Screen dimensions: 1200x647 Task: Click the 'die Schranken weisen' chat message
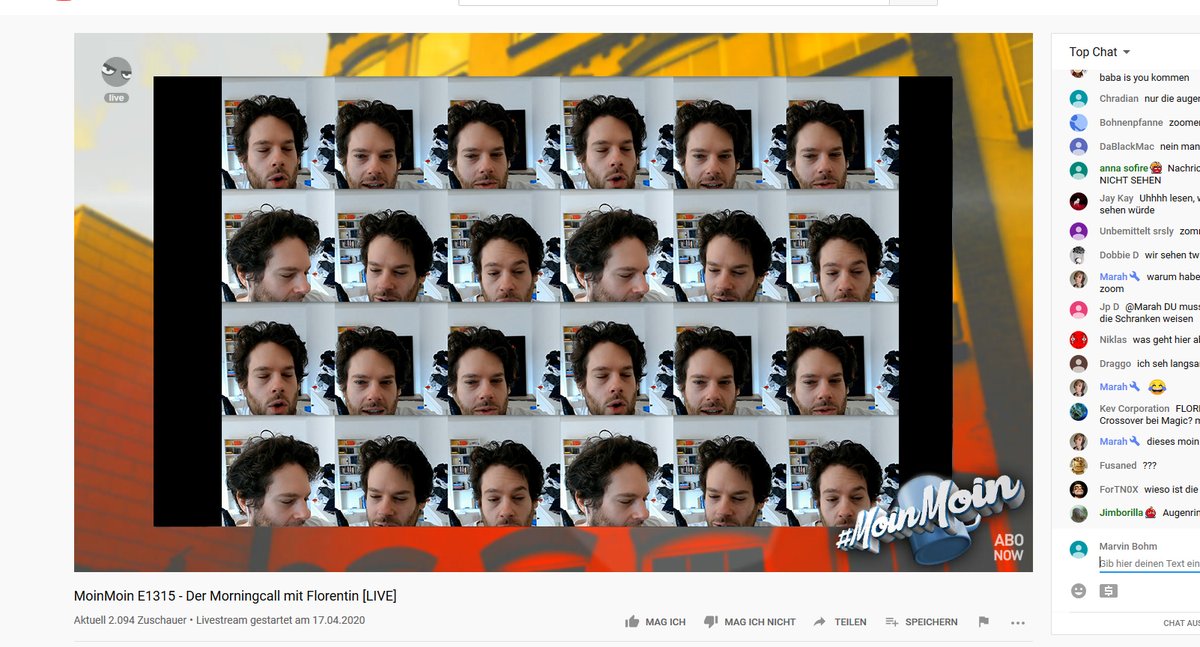coord(1146,319)
